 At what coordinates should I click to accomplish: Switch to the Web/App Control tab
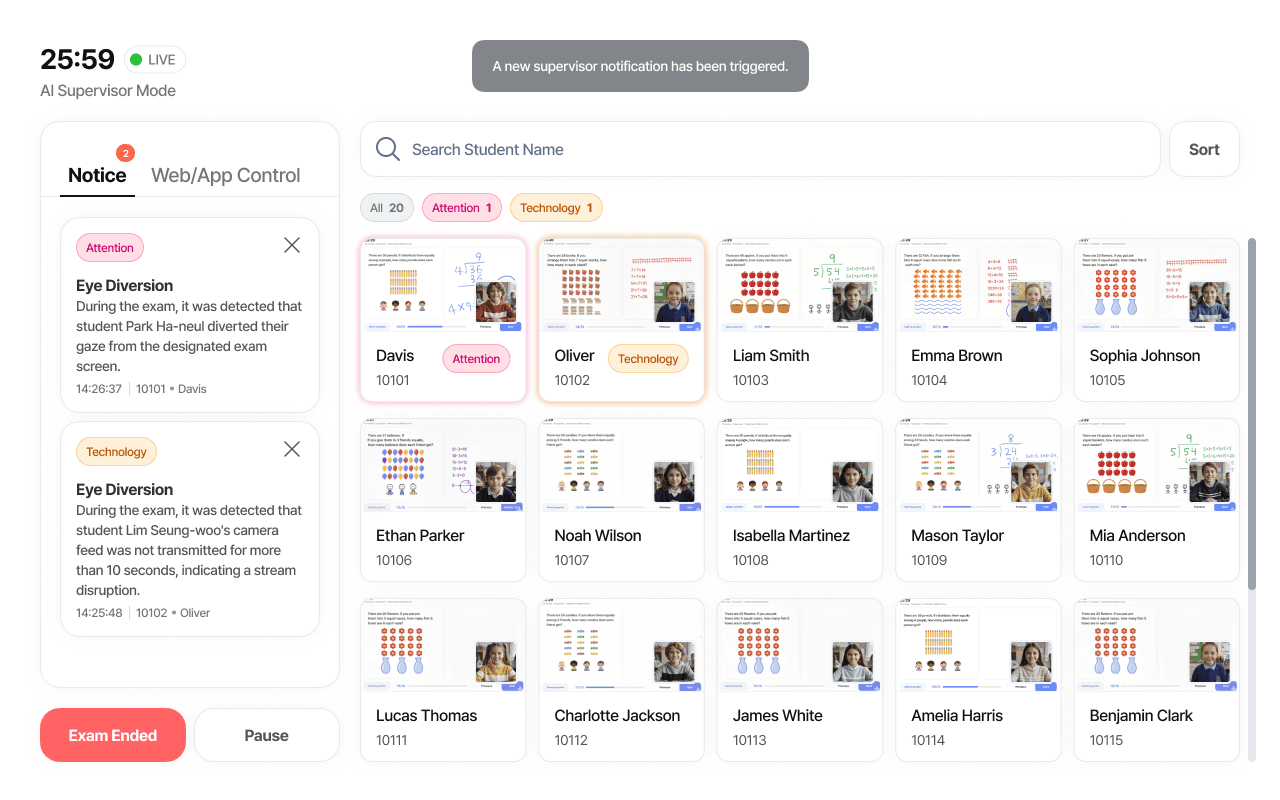(x=225, y=176)
